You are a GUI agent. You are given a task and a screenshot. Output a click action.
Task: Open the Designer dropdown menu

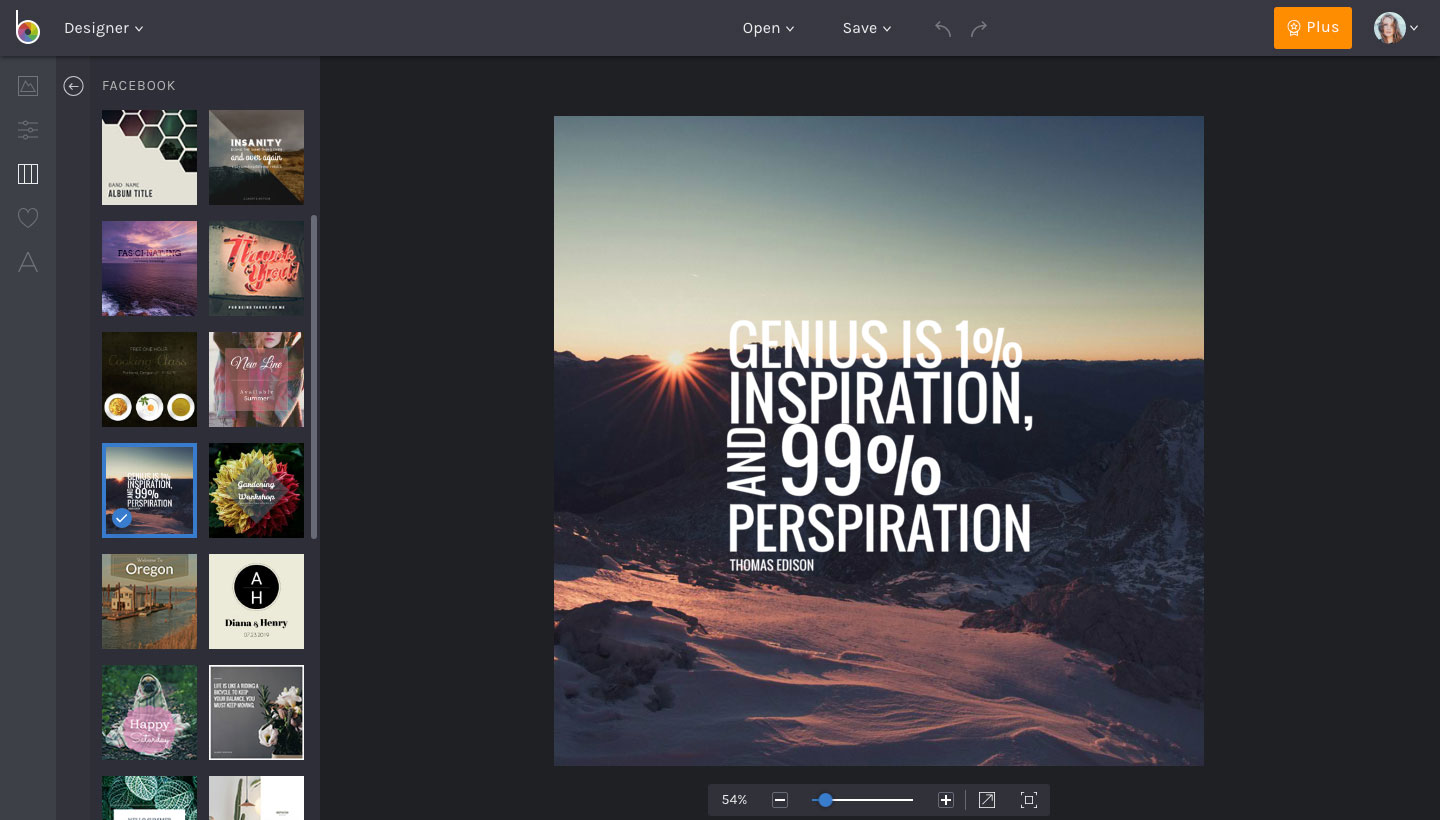click(x=104, y=28)
